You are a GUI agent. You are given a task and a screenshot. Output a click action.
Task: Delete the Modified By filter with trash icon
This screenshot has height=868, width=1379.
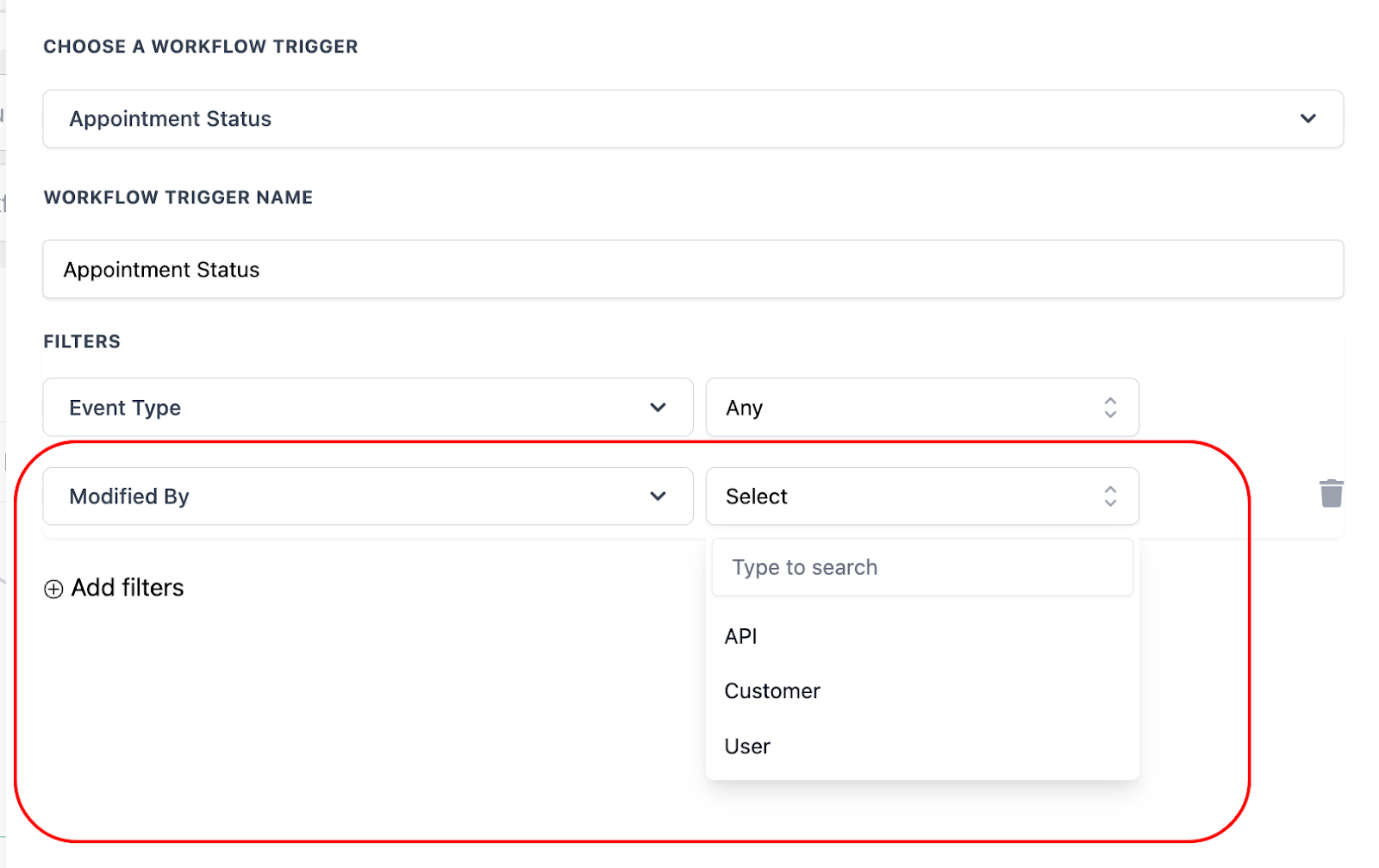tap(1331, 494)
